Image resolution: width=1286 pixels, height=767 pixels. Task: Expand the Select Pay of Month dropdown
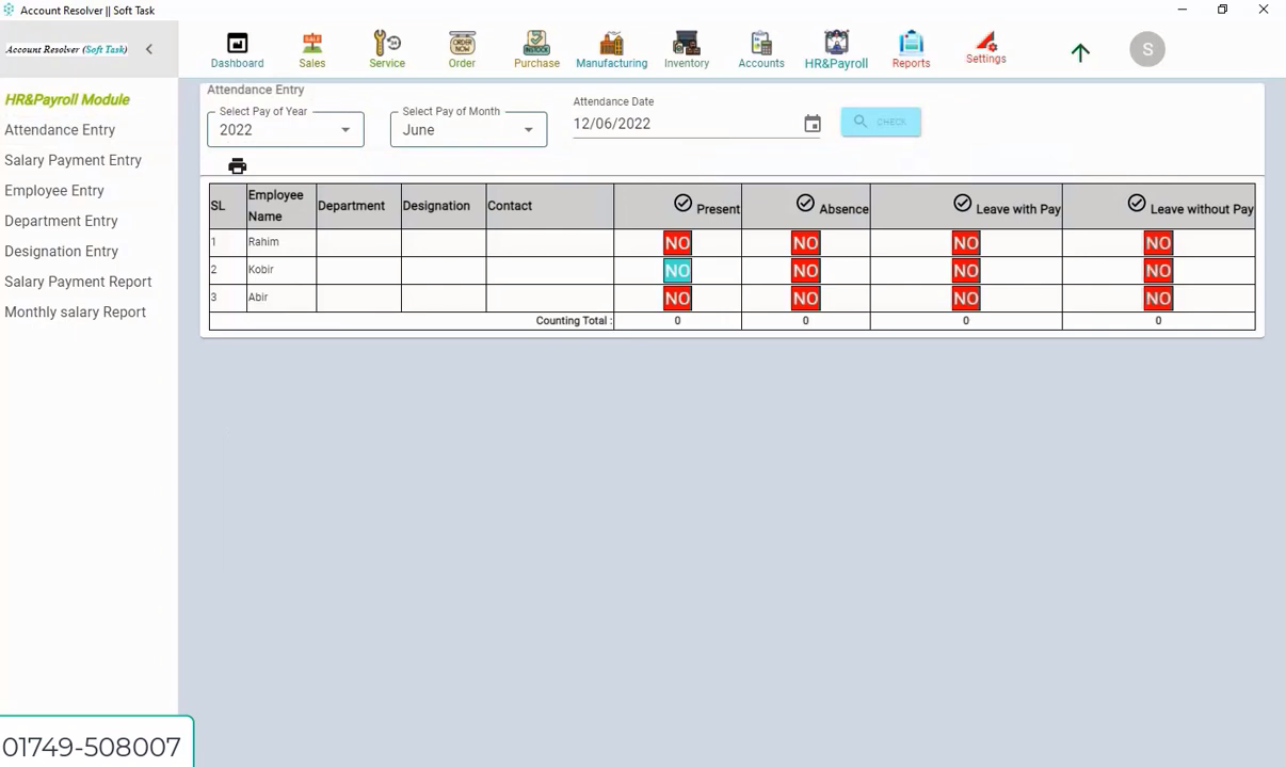pyautogui.click(x=528, y=129)
